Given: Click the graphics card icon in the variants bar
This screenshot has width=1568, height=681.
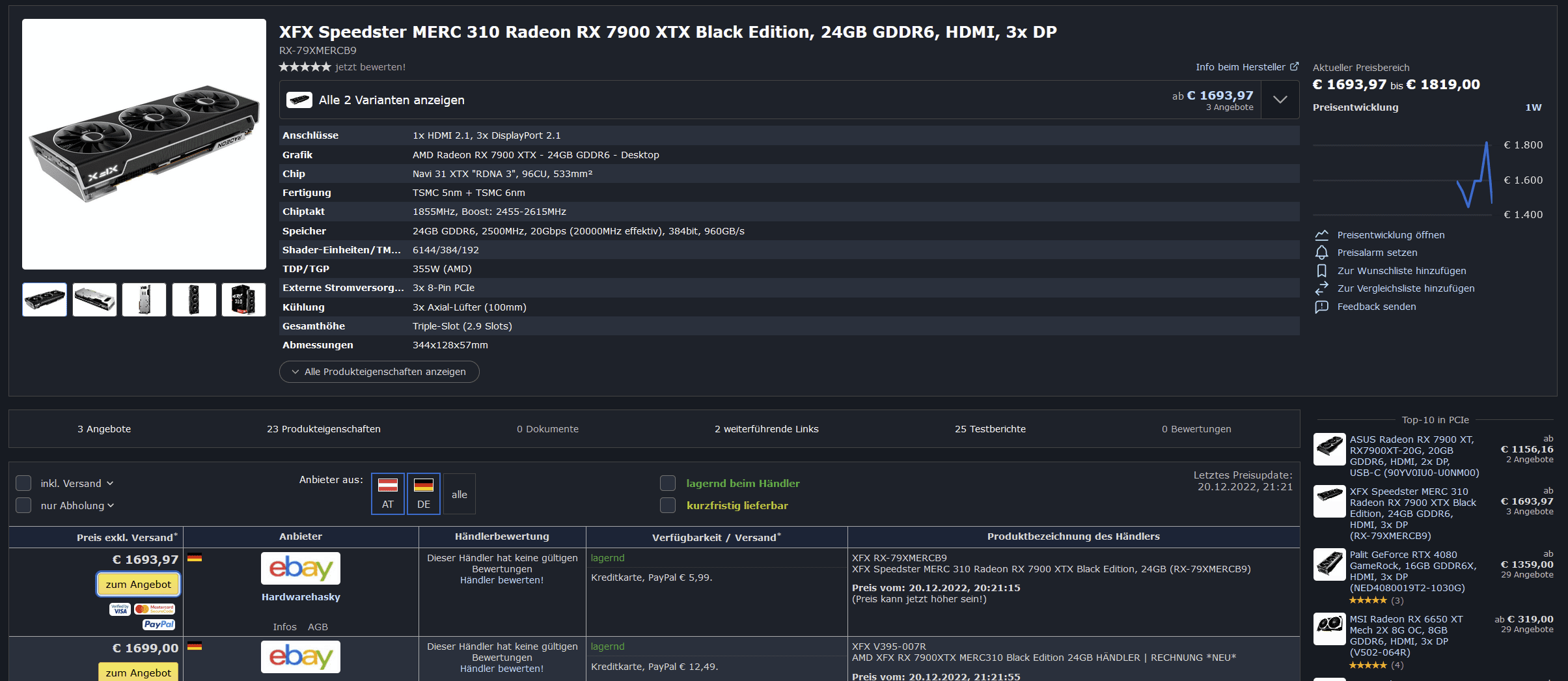Looking at the screenshot, I should [x=299, y=100].
